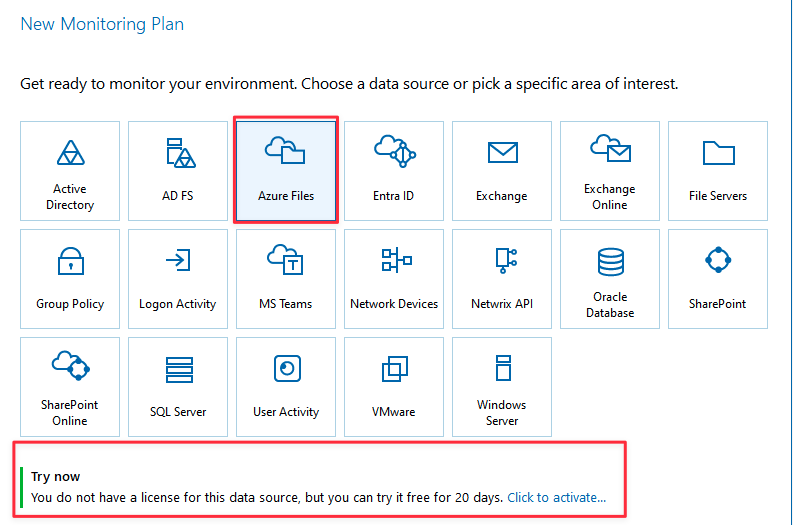
Task: Select the User Activity tile
Action: (286, 387)
